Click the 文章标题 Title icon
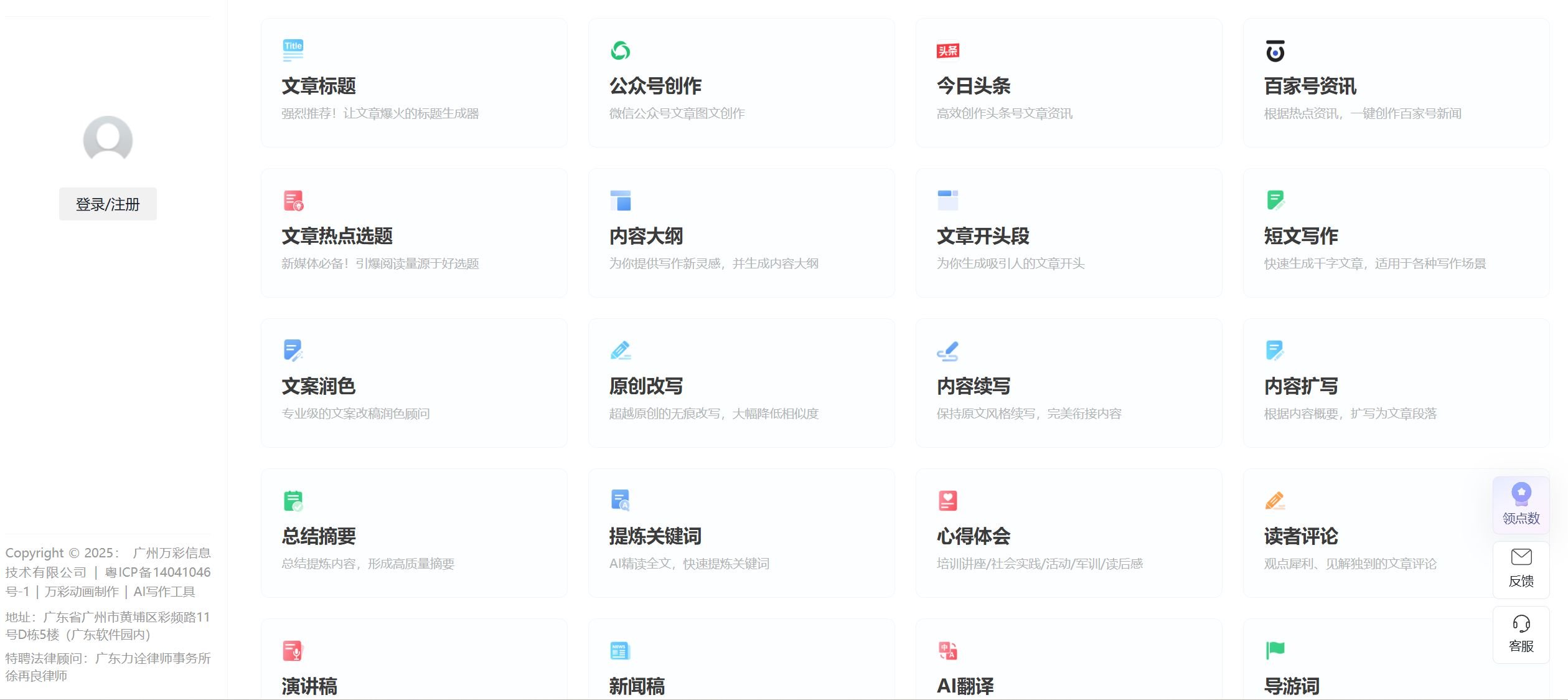Viewport: 1568px width, 700px height. (293, 50)
